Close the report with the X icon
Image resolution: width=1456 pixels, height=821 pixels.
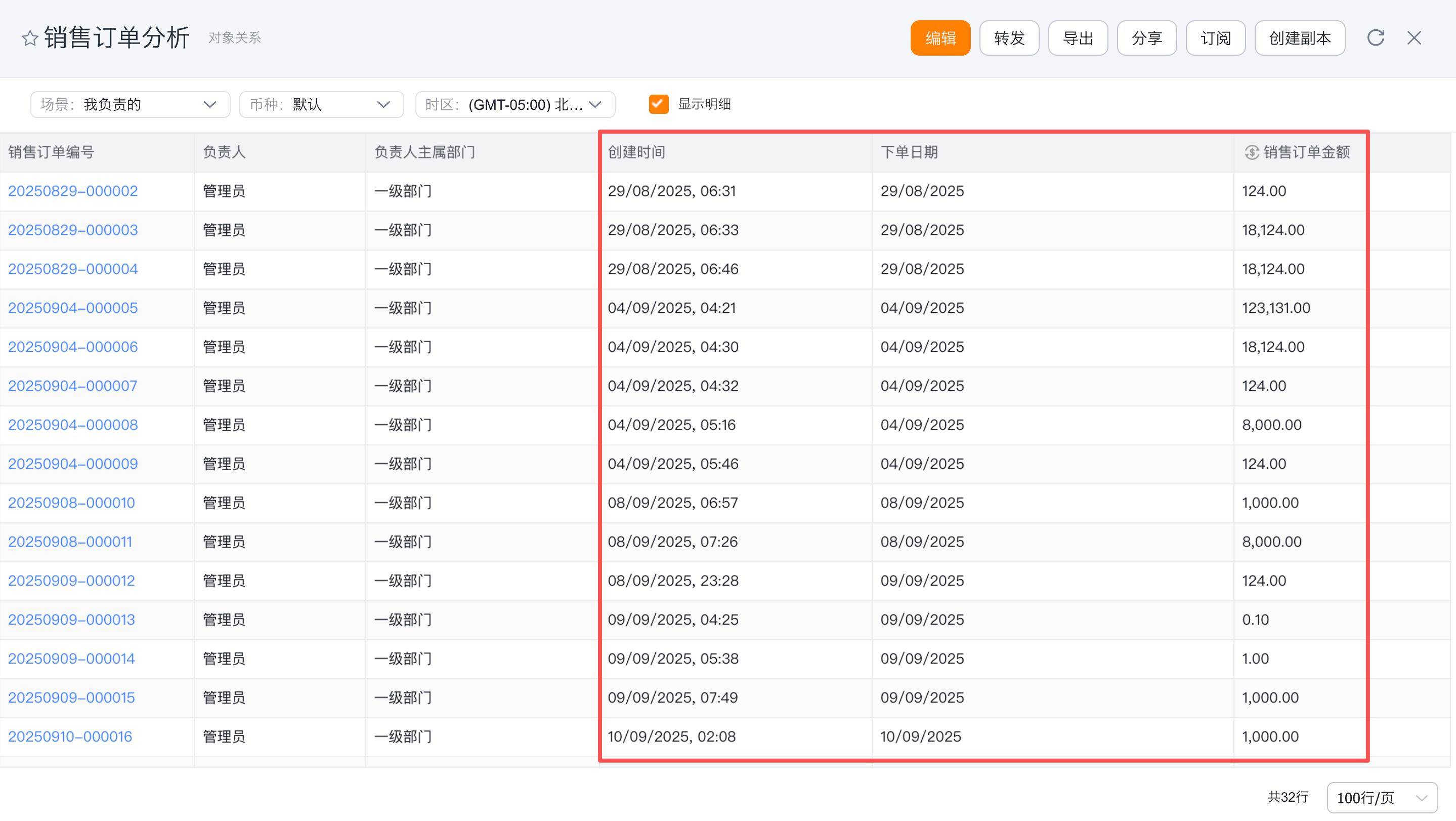pos(1414,38)
